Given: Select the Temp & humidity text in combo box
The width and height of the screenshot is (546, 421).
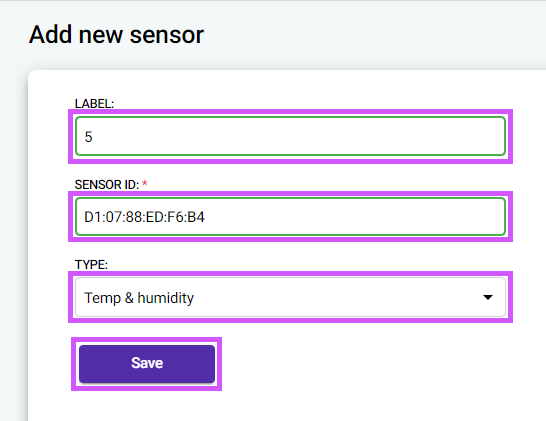Looking at the screenshot, I should coord(139,298).
